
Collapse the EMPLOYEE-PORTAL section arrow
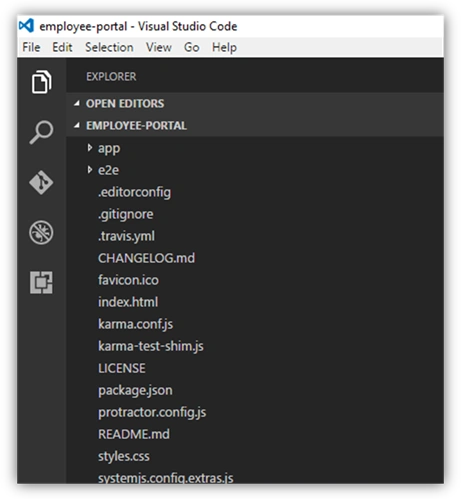(77, 125)
